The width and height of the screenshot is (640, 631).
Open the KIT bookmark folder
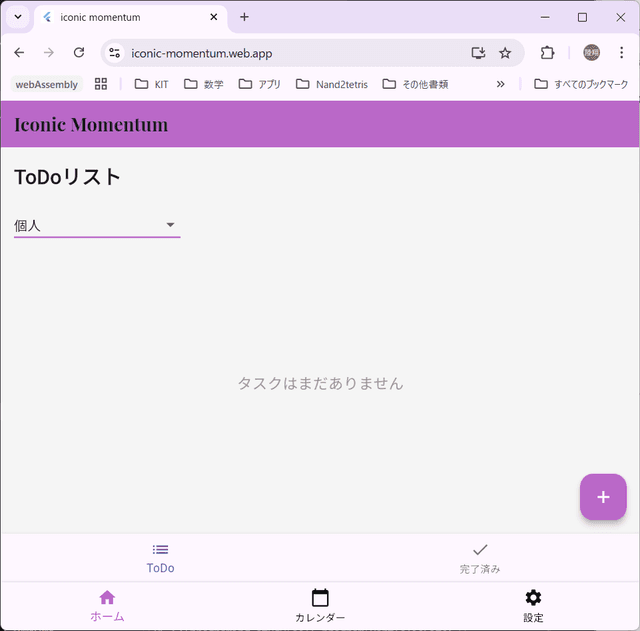point(151,84)
